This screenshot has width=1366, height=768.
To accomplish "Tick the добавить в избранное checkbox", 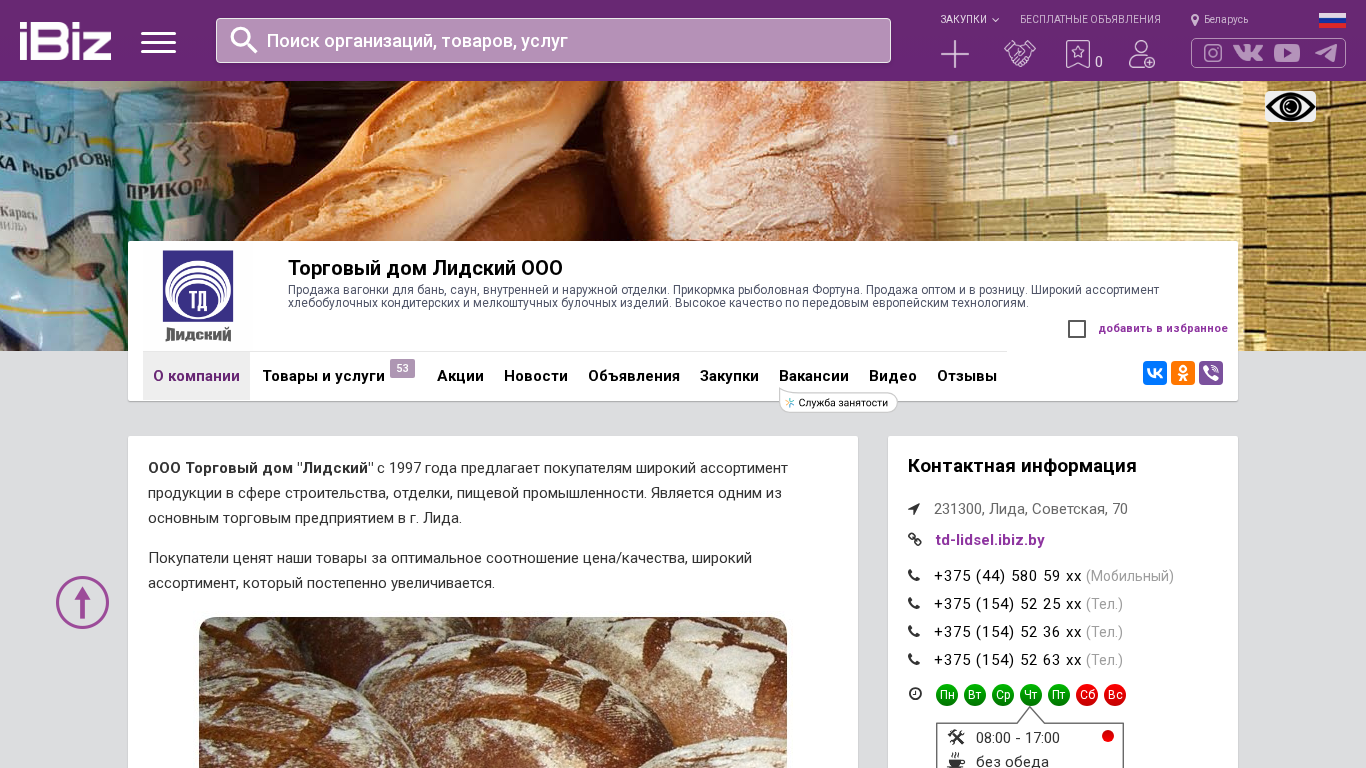I will tap(1077, 329).
